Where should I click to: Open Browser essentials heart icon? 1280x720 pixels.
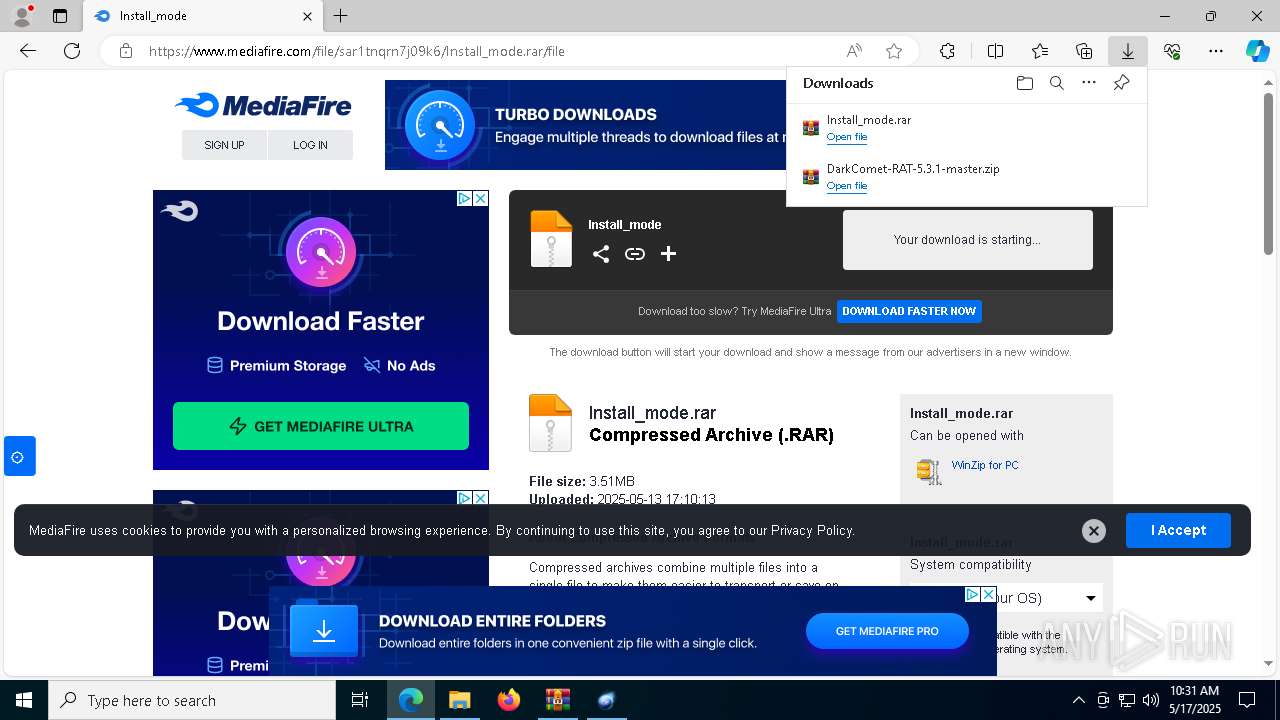pyautogui.click(x=1172, y=51)
